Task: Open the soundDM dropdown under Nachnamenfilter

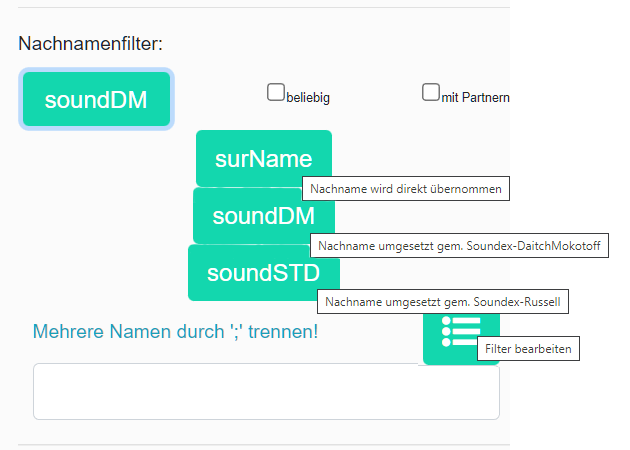Action: (x=96, y=100)
